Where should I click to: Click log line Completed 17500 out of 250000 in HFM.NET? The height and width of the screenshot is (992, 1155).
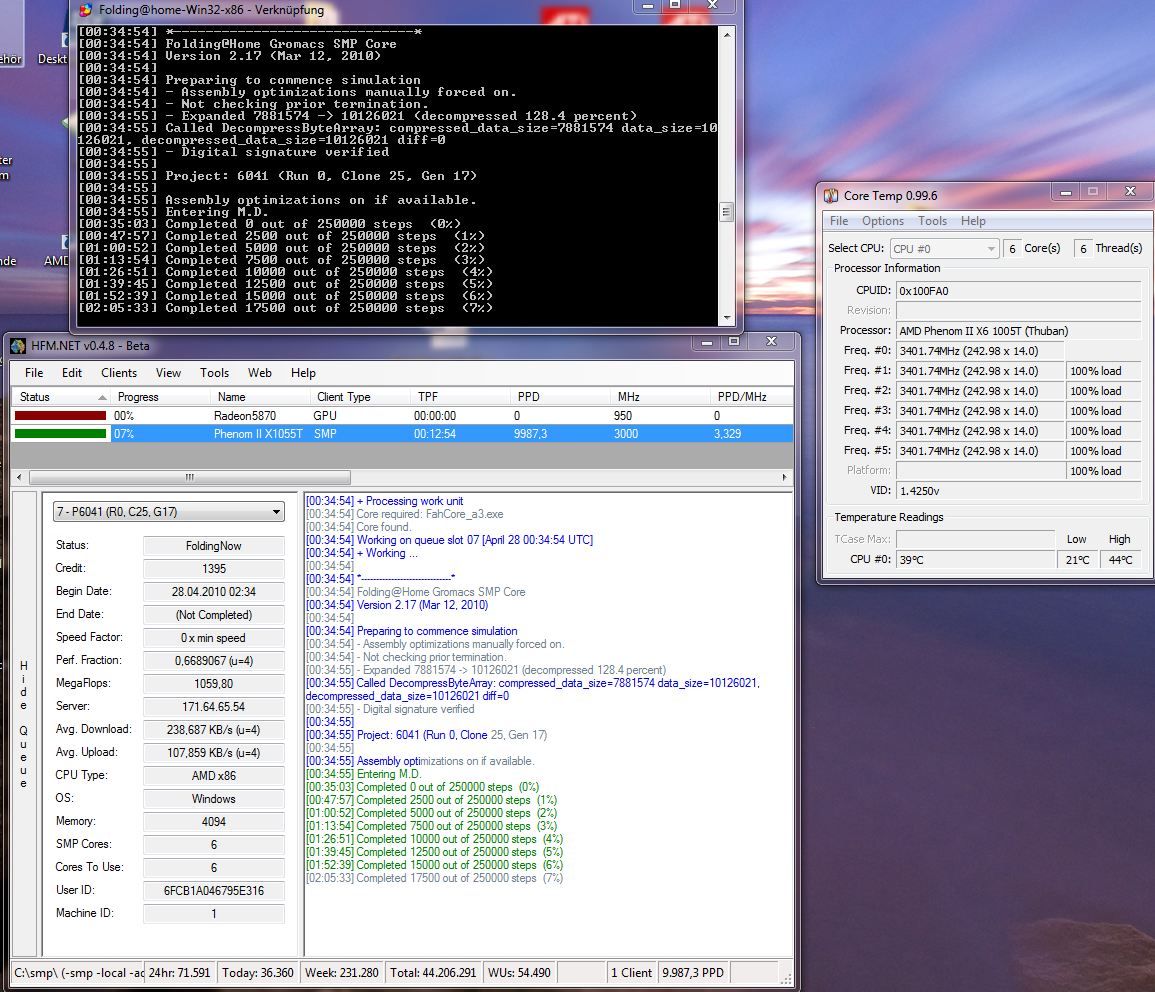click(x=435, y=878)
